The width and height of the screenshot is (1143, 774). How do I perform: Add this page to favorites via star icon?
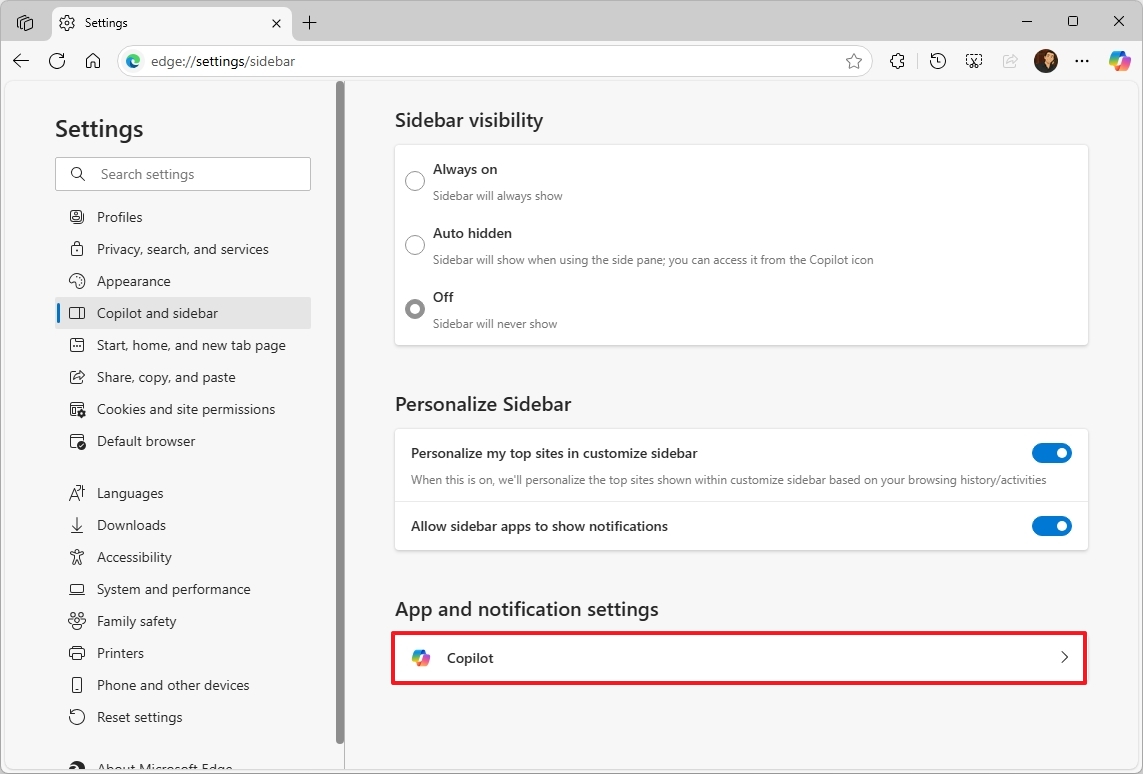855,61
